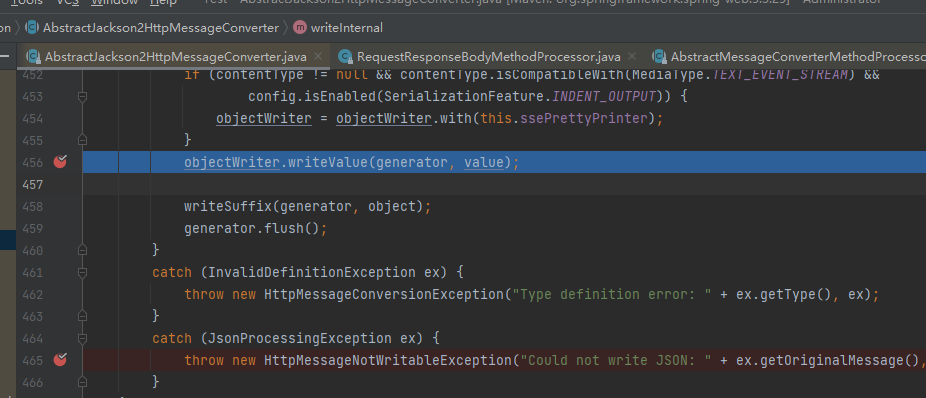926x398 pixels.
Task: Switch to RequestResponseBodyMethodProcessor.java tab
Action: [488, 57]
